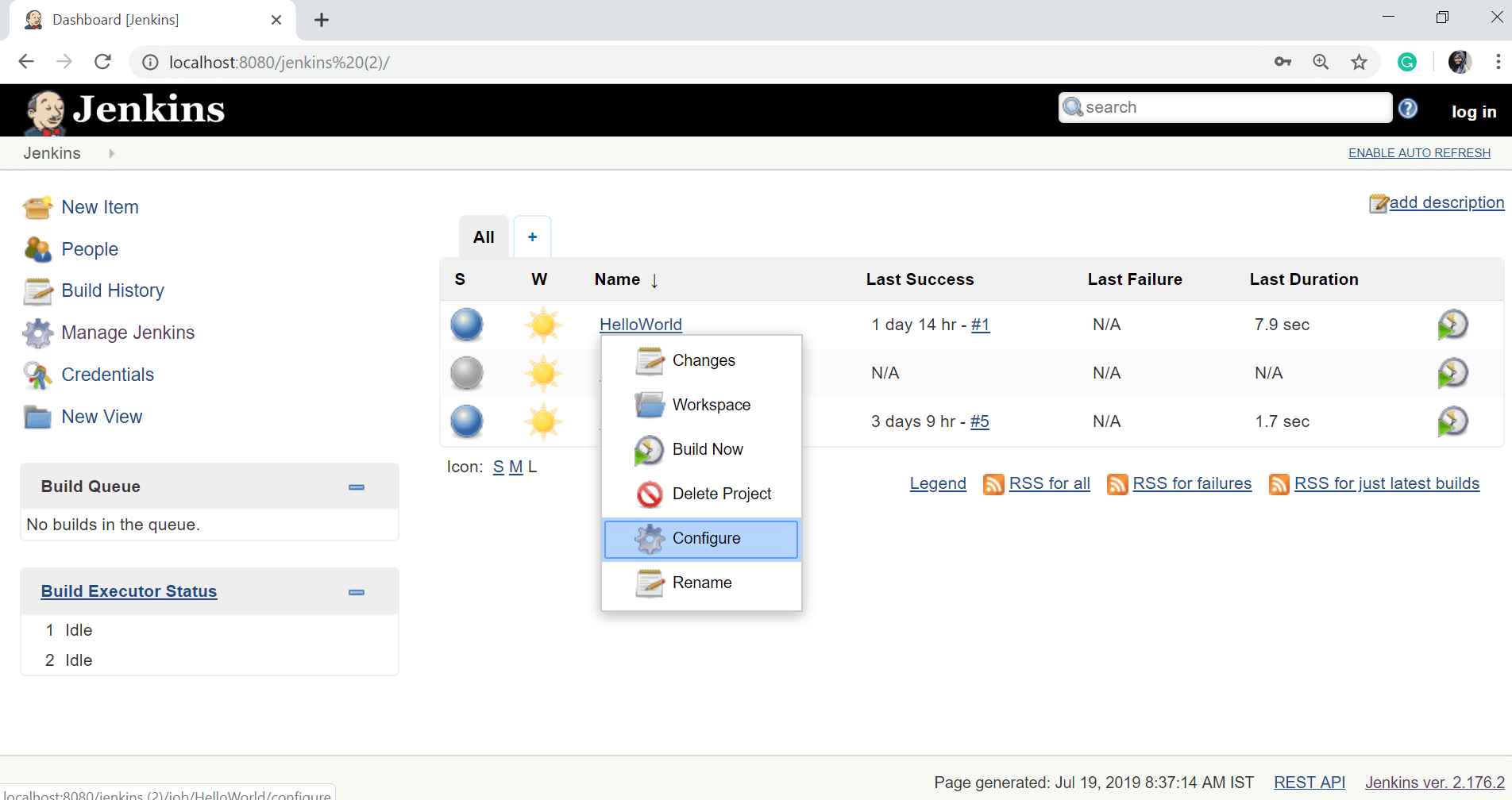Schedule a build for HelloWorld via clock icon
Image resolution: width=1512 pixels, height=800 pixels.
[x=1452, y=325]
